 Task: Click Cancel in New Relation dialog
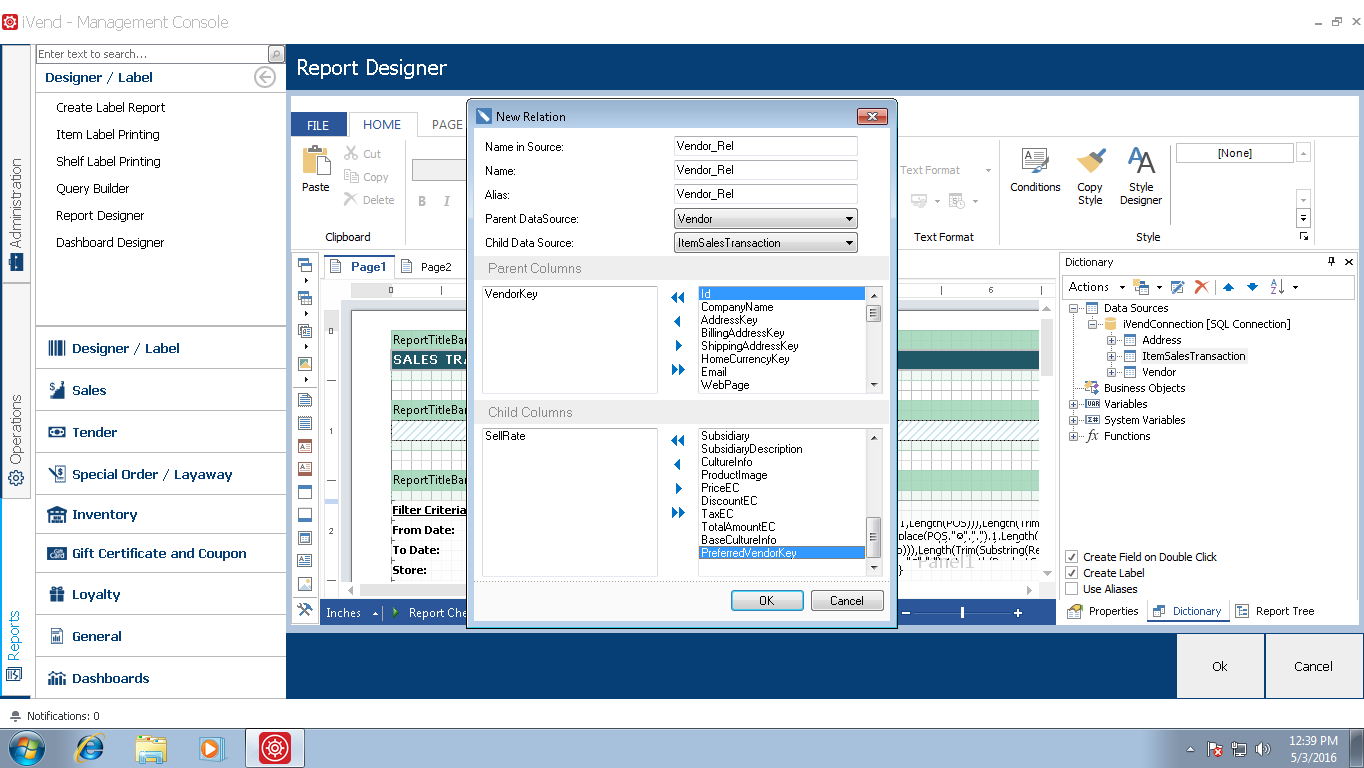pos(847,601)
